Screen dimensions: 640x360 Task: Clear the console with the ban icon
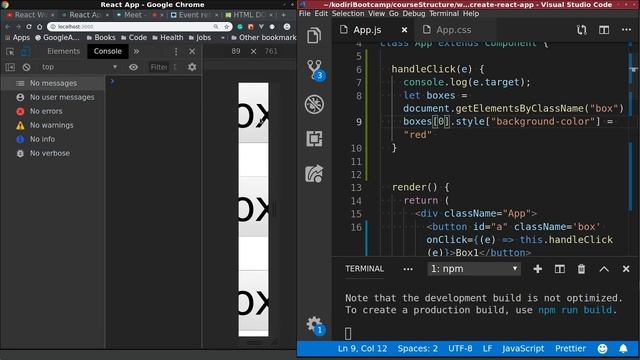[27, 67]
